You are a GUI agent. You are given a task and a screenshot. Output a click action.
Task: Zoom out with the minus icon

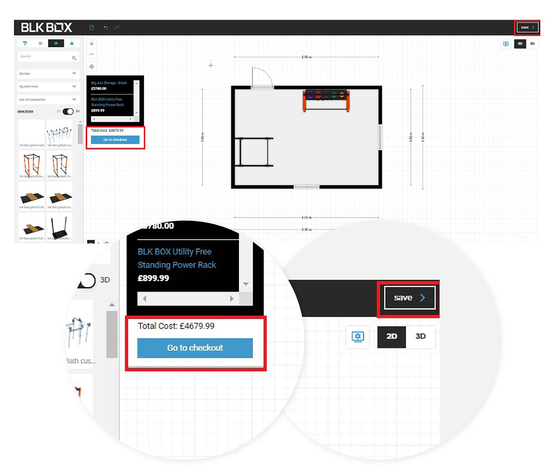[x=92, y=54]
